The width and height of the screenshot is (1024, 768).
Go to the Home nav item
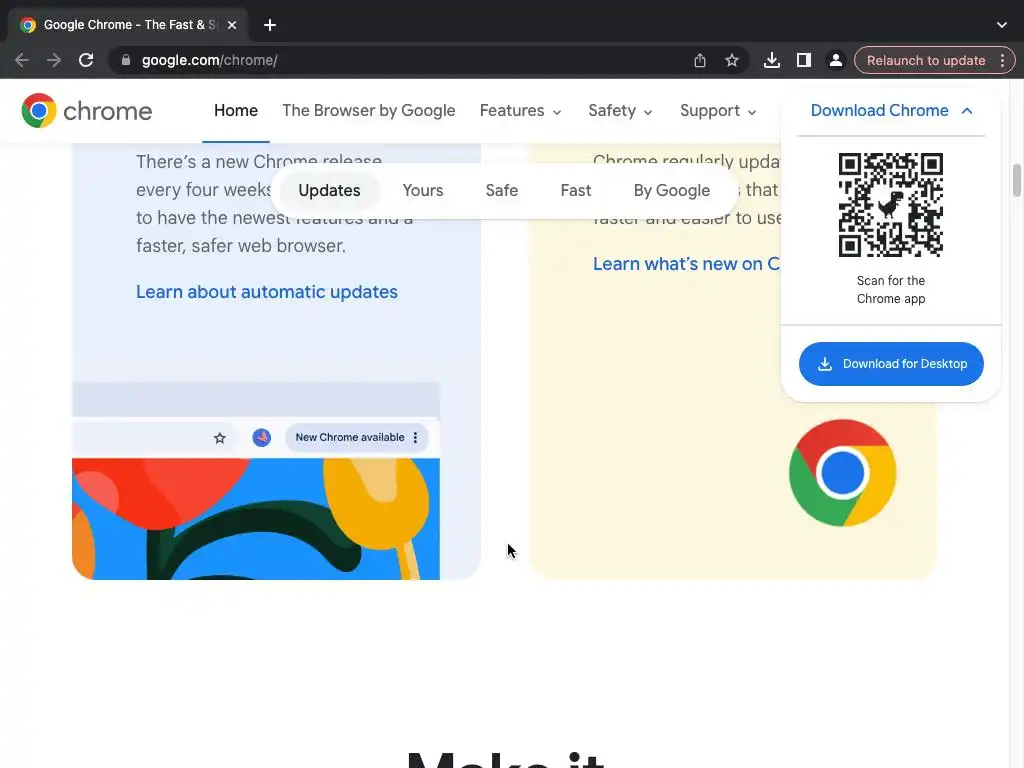point(236,110)
